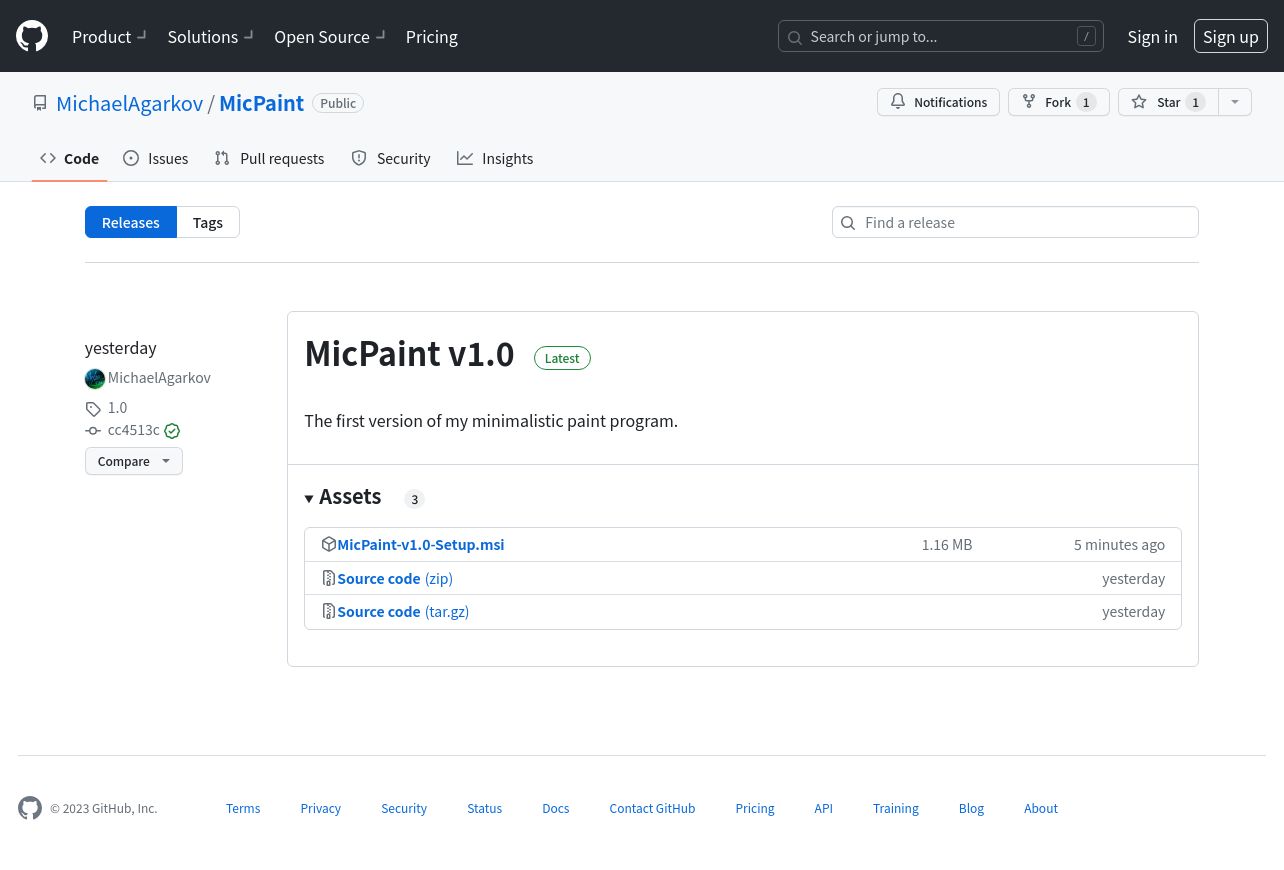
Task: Open the API footer link
Action: 823,808
